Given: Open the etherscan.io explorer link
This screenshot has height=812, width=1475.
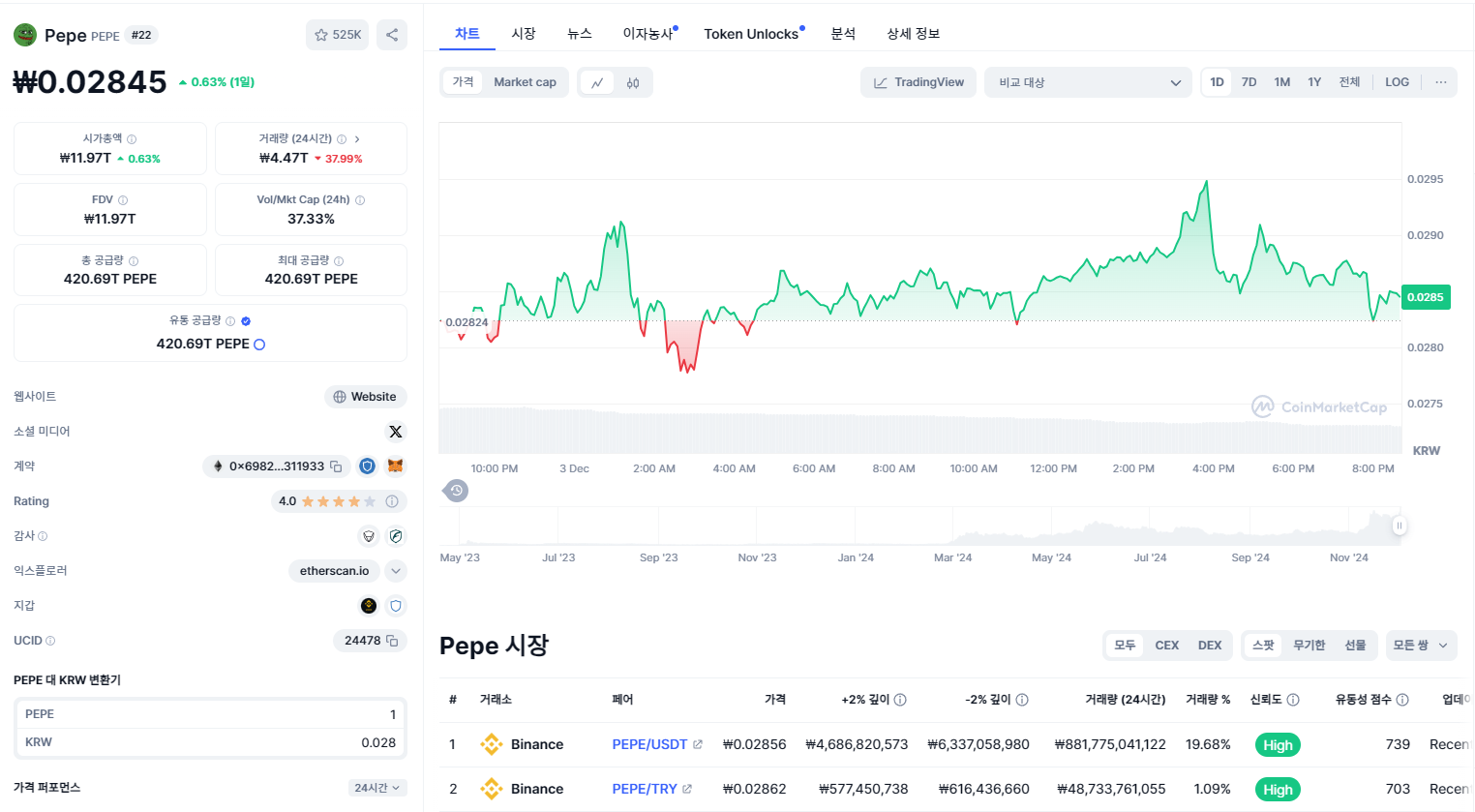Looking at the screenshot, I should coord(334,571).
